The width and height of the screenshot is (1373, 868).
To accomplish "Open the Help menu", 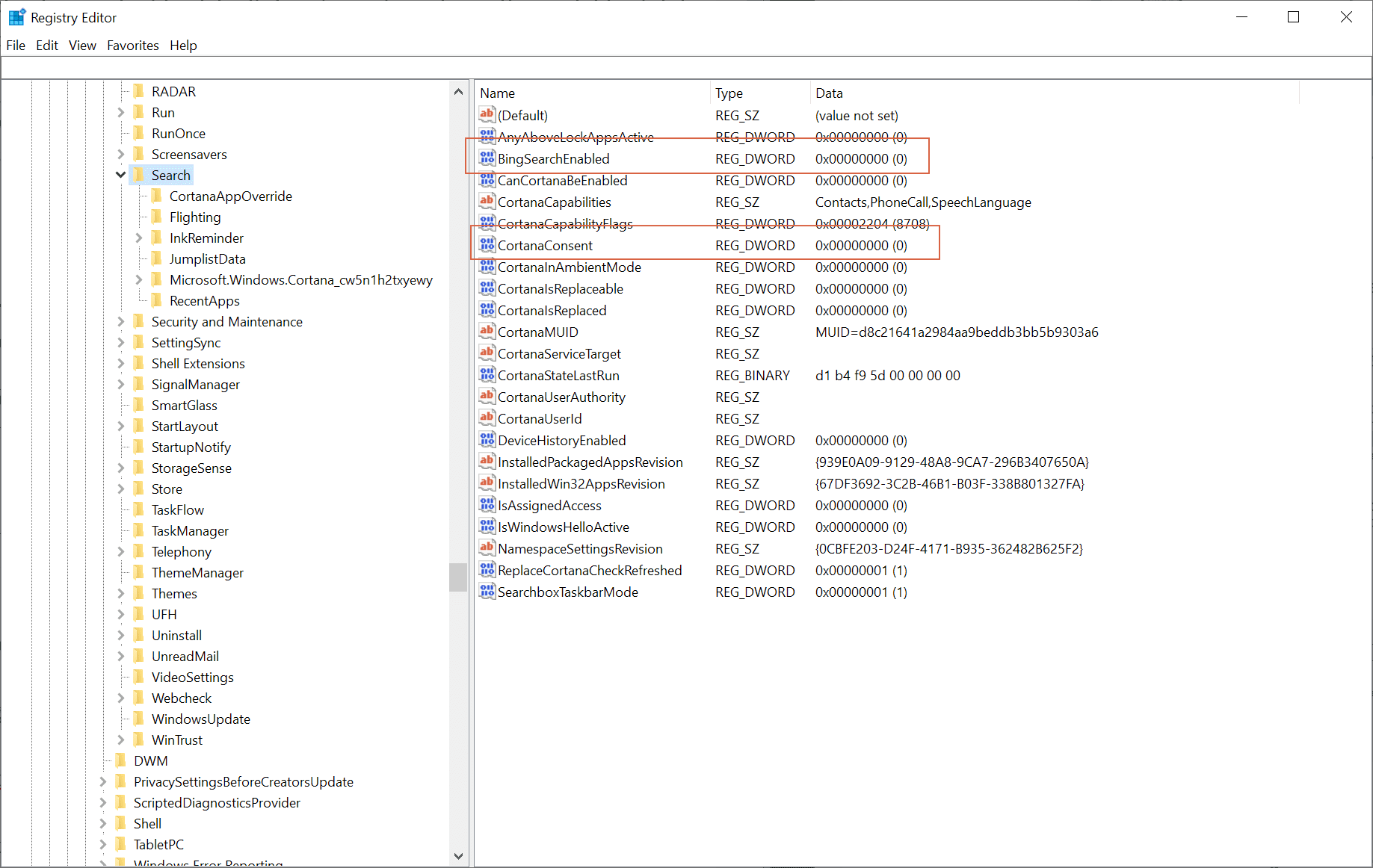I will point(183,46).
